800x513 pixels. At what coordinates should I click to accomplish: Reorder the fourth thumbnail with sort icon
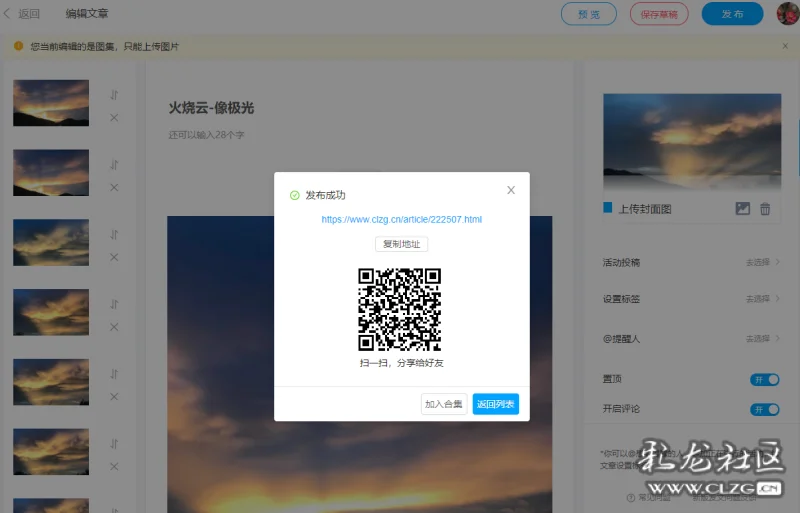[x=114, y=304]
